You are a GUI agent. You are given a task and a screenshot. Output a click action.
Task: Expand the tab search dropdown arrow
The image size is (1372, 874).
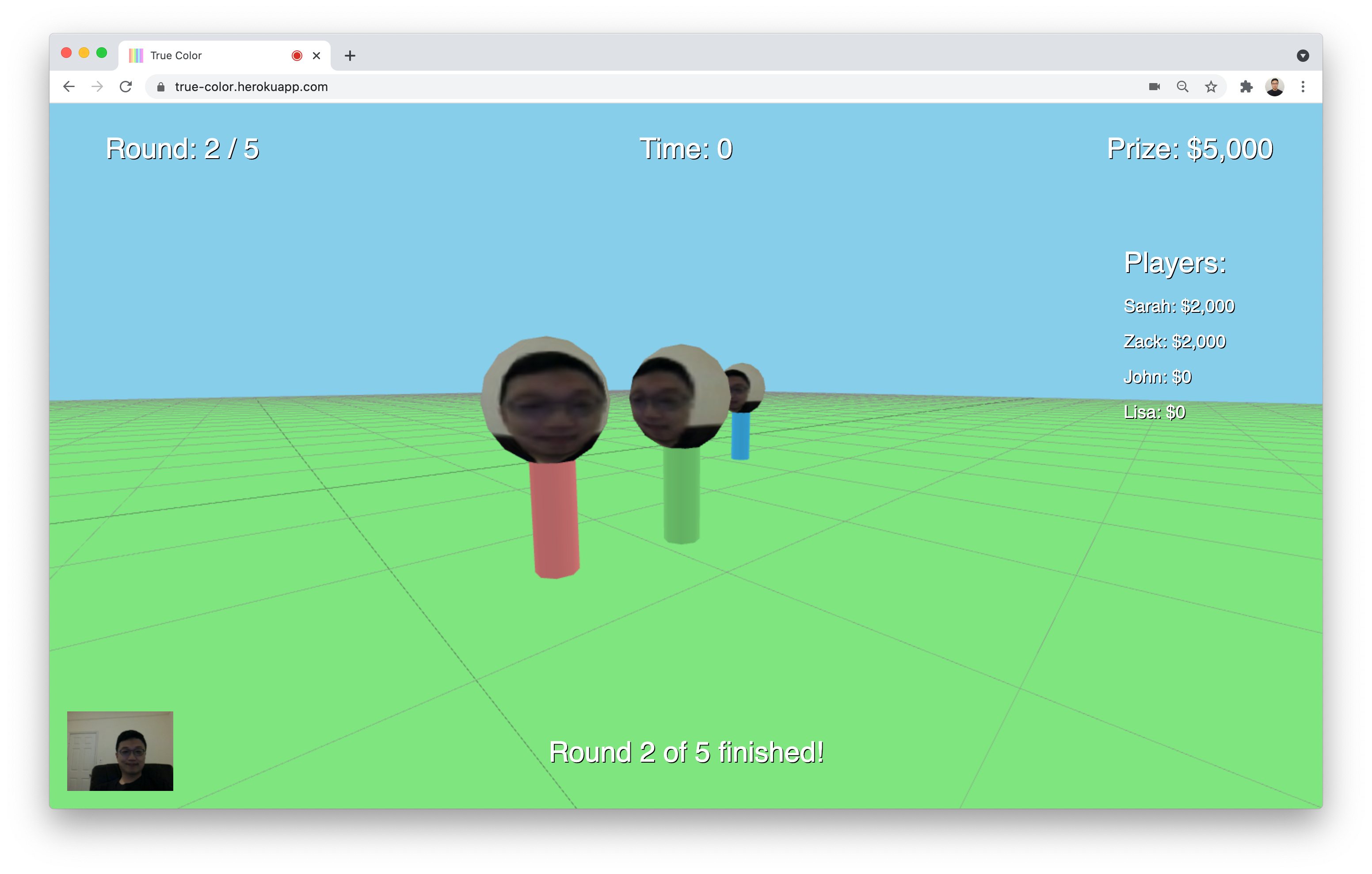pos(1303,55)
